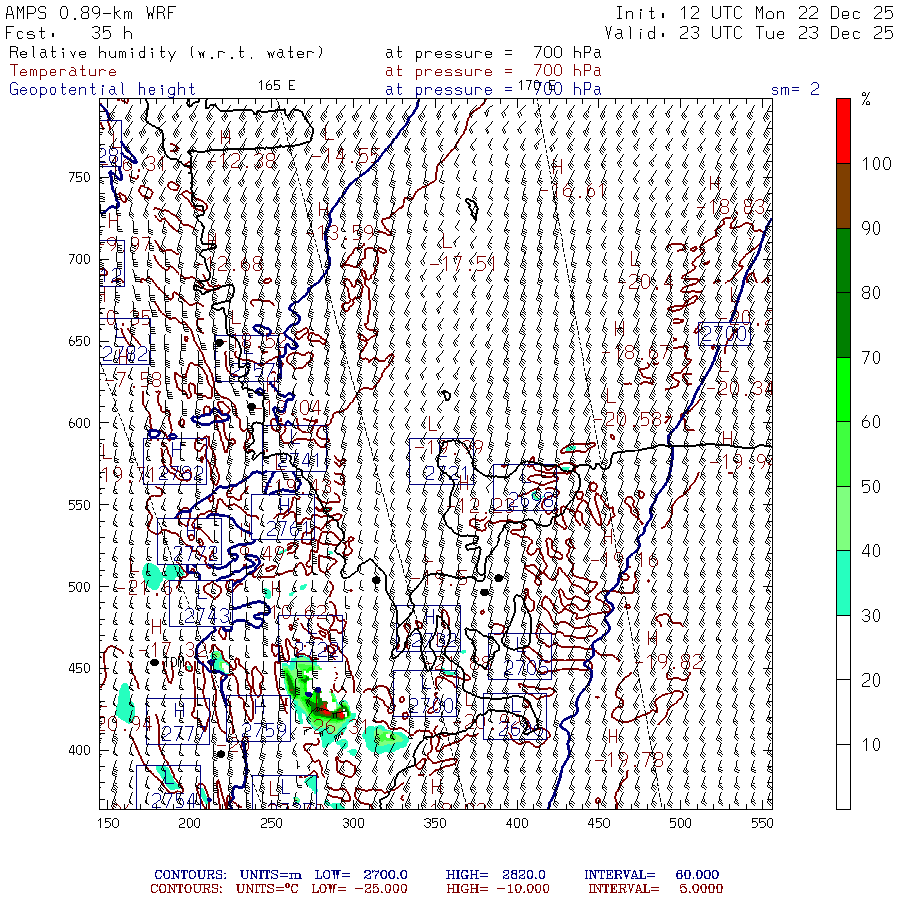Select the 'Init: 12 UTC Mon 22 Dec 25' line

(754, 13)
